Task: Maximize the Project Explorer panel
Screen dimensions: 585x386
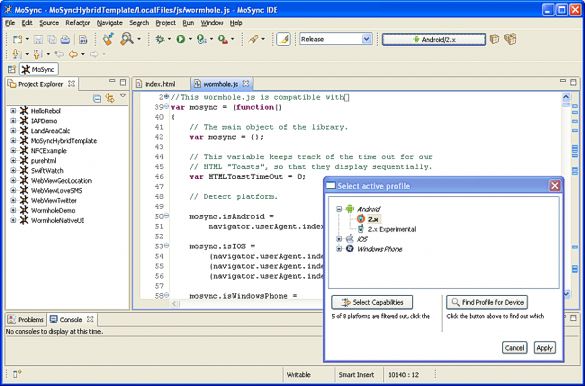Action: [123, 82]
